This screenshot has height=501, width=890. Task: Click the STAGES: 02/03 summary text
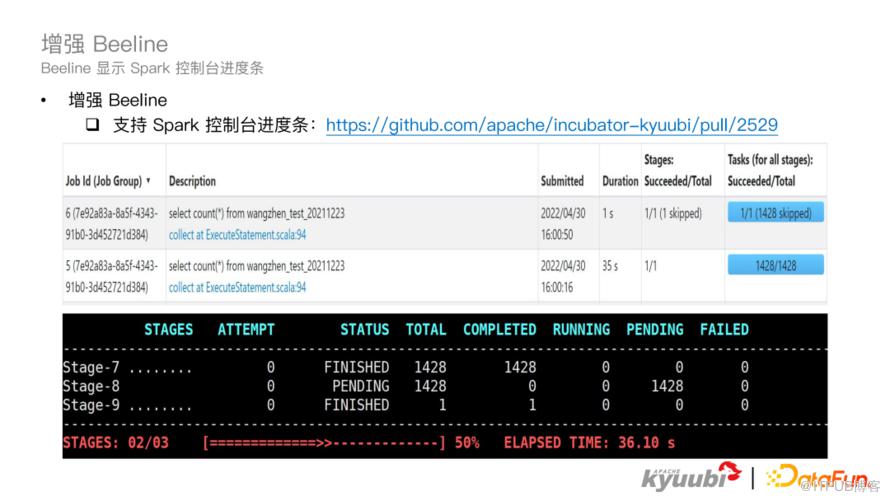116,443
